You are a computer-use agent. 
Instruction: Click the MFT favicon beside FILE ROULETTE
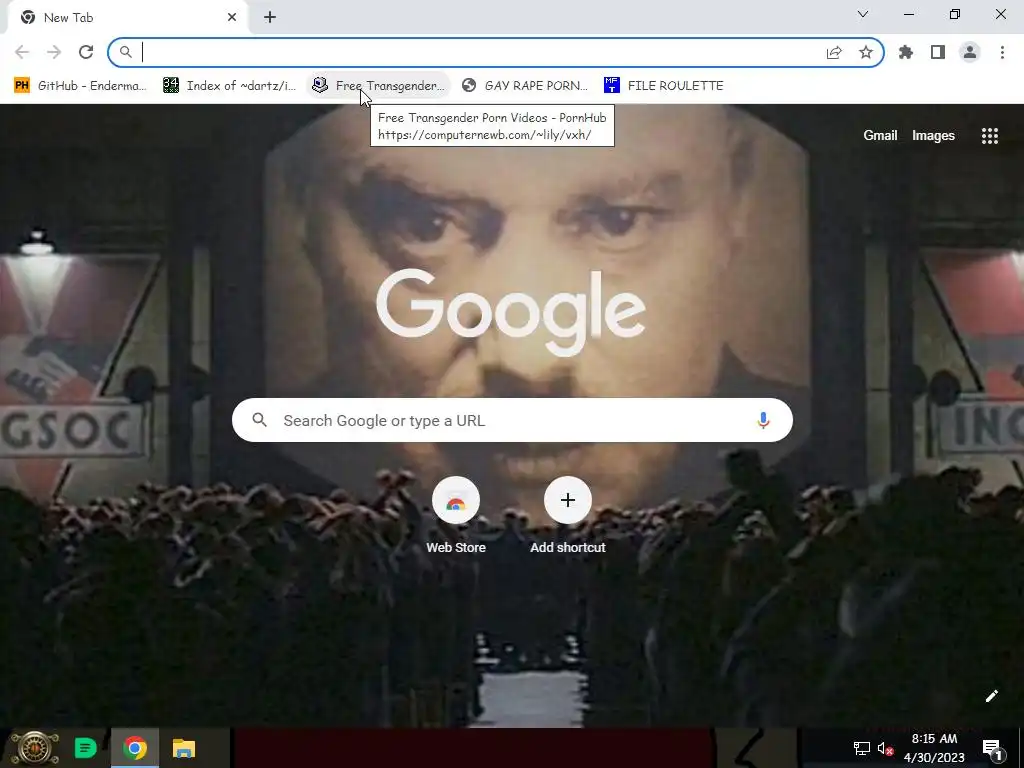click(x=611, y=86)
